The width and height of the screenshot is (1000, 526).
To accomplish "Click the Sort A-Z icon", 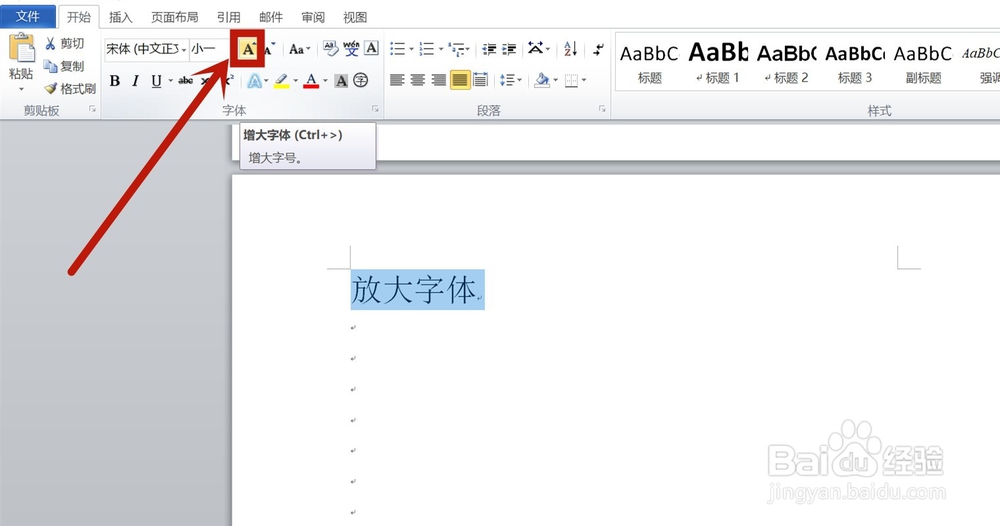I will (x=570, y=48).
